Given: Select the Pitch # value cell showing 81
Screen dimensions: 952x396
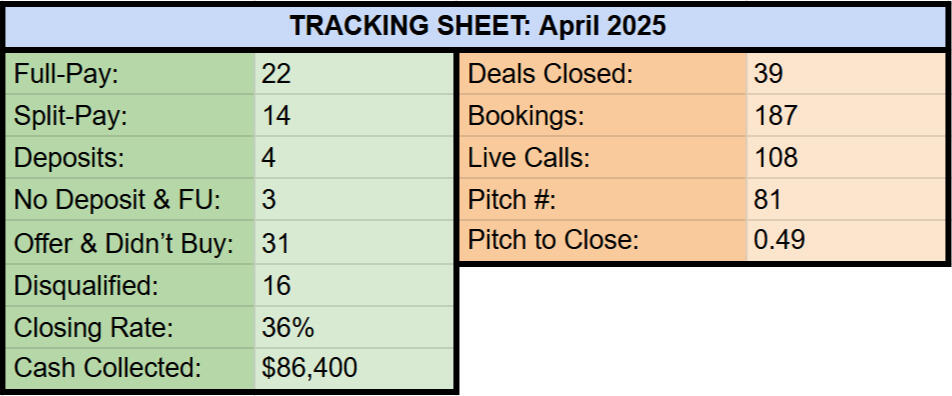Looking at the screenshot, I should tap(847, 200).
